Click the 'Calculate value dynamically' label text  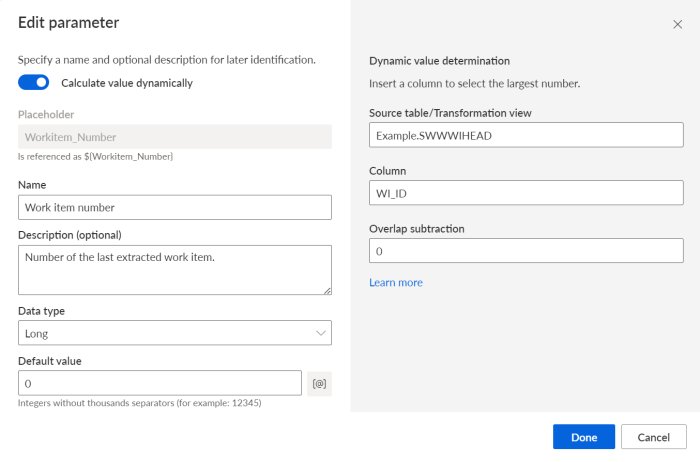[x=127, y=83]
